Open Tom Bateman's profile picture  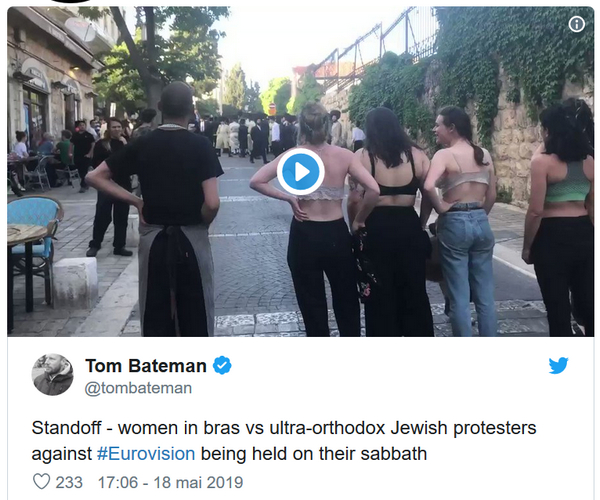click(53, 375)
